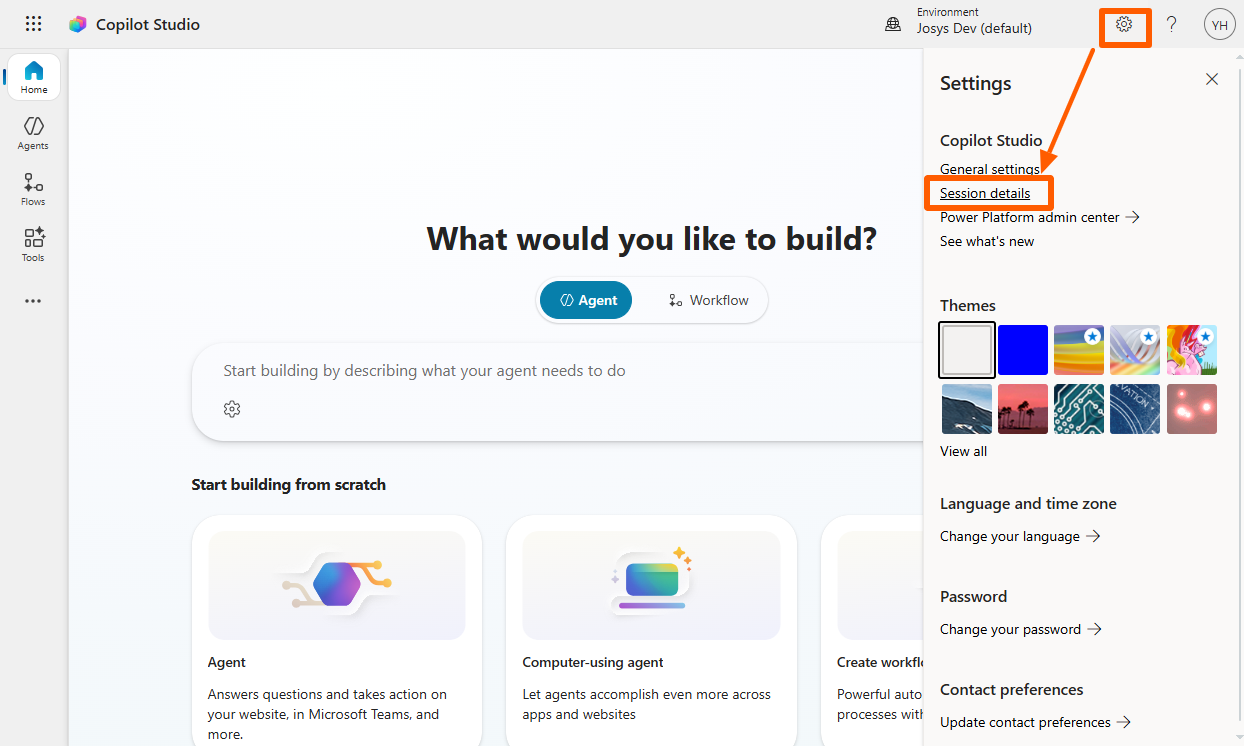Select the pink bokeh lights theme

pos(1191,409)
